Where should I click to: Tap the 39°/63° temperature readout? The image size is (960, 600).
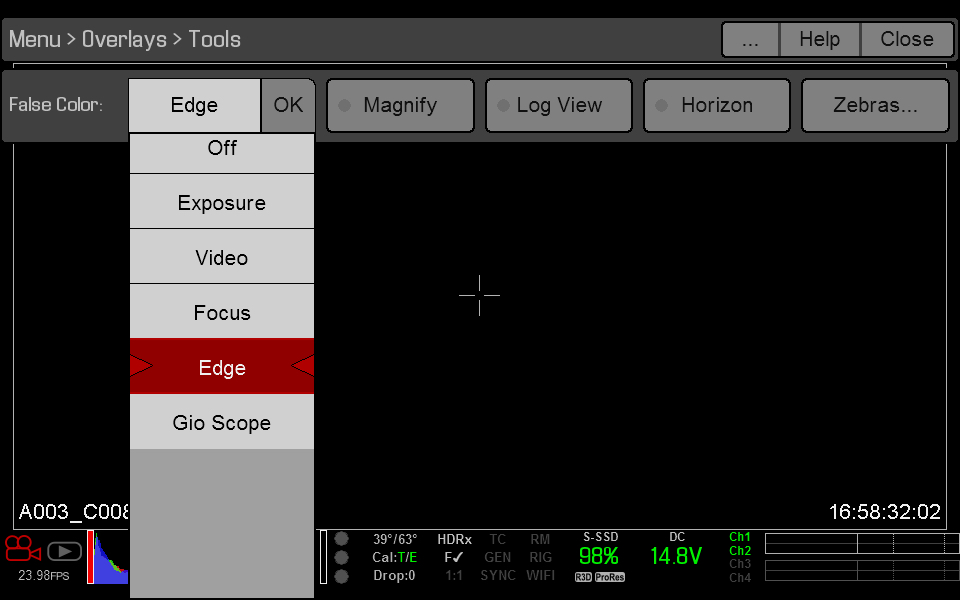tap(395, 539)
